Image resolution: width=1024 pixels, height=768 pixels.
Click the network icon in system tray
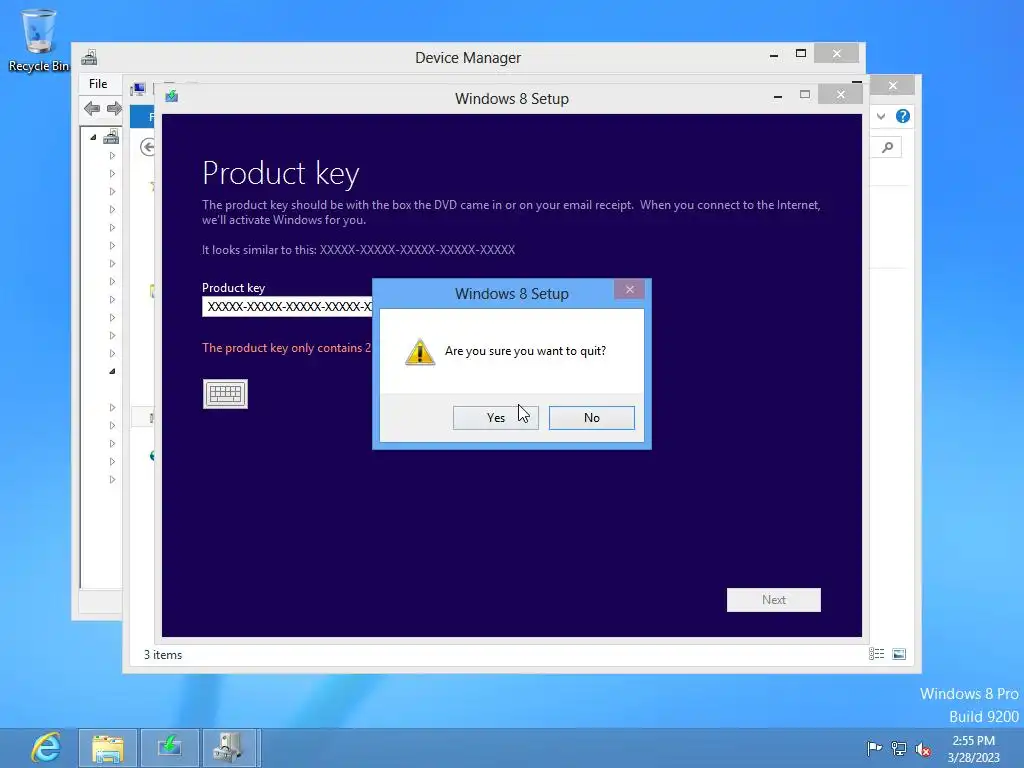[x=899, y=749]
